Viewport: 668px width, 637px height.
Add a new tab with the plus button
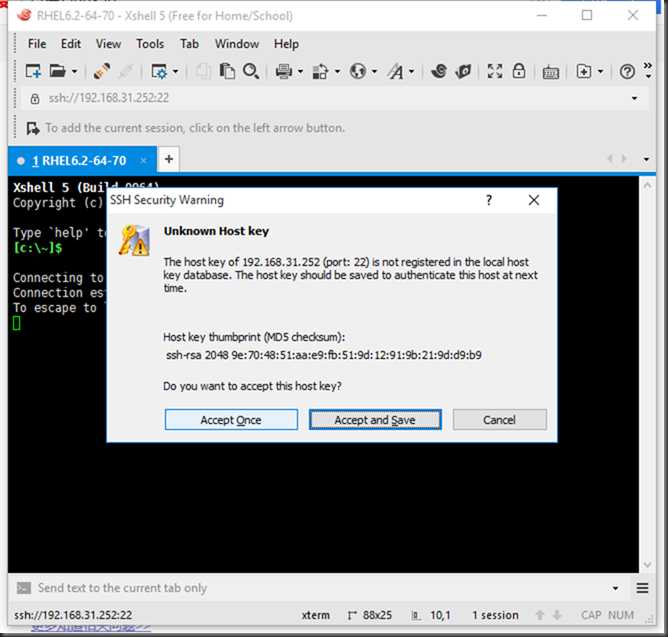[x=169, y=159]
